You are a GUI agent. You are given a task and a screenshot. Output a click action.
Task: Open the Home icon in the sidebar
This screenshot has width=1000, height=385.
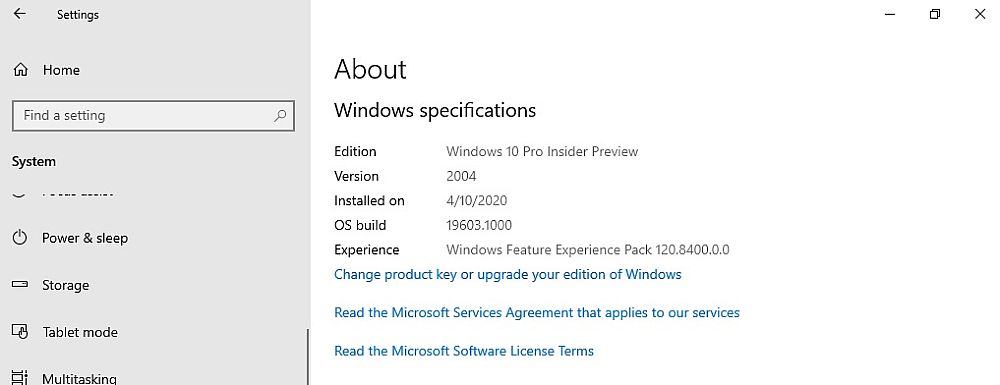(x=20, y=70)
